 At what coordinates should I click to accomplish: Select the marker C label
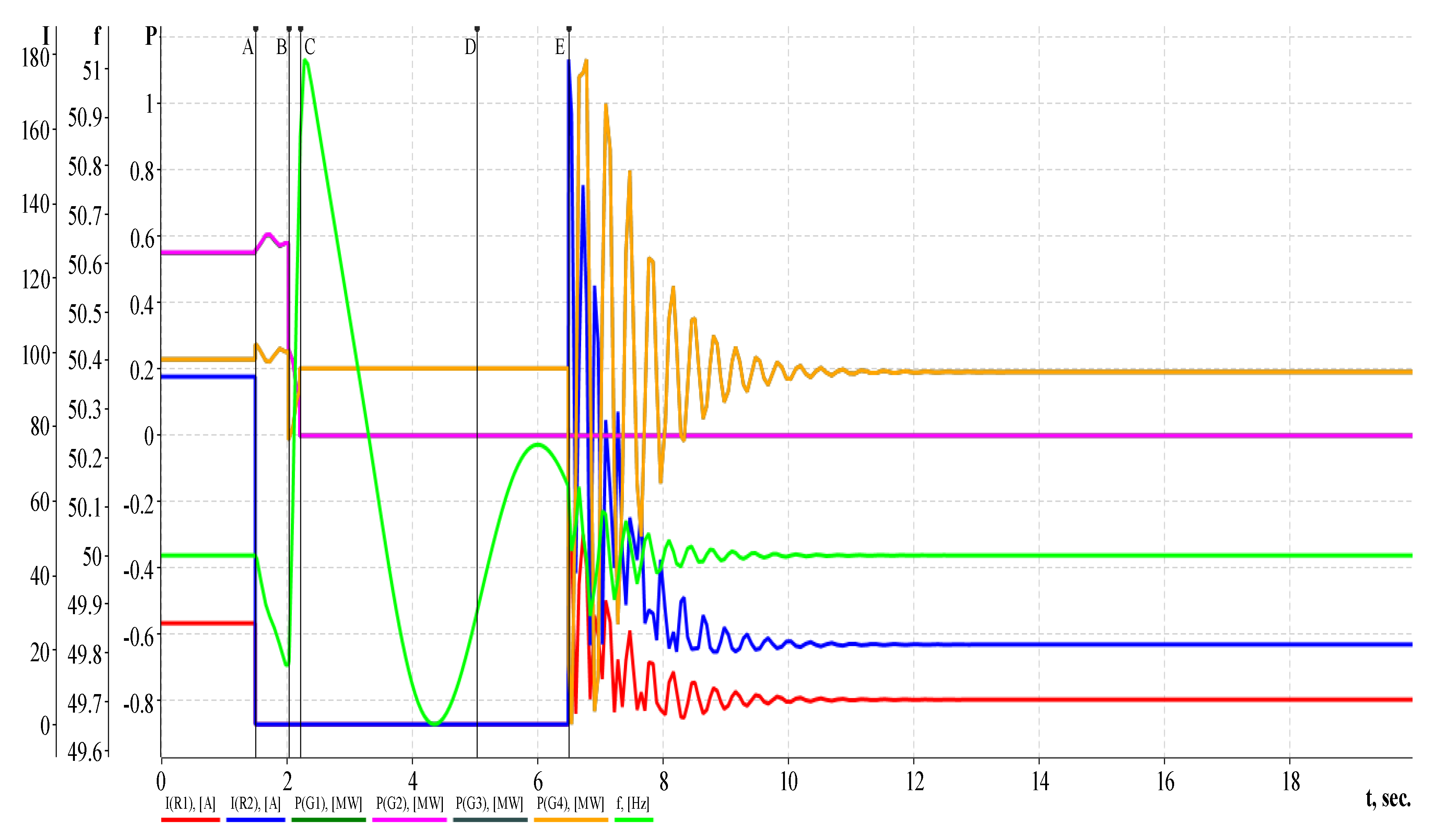coord(309,47)
